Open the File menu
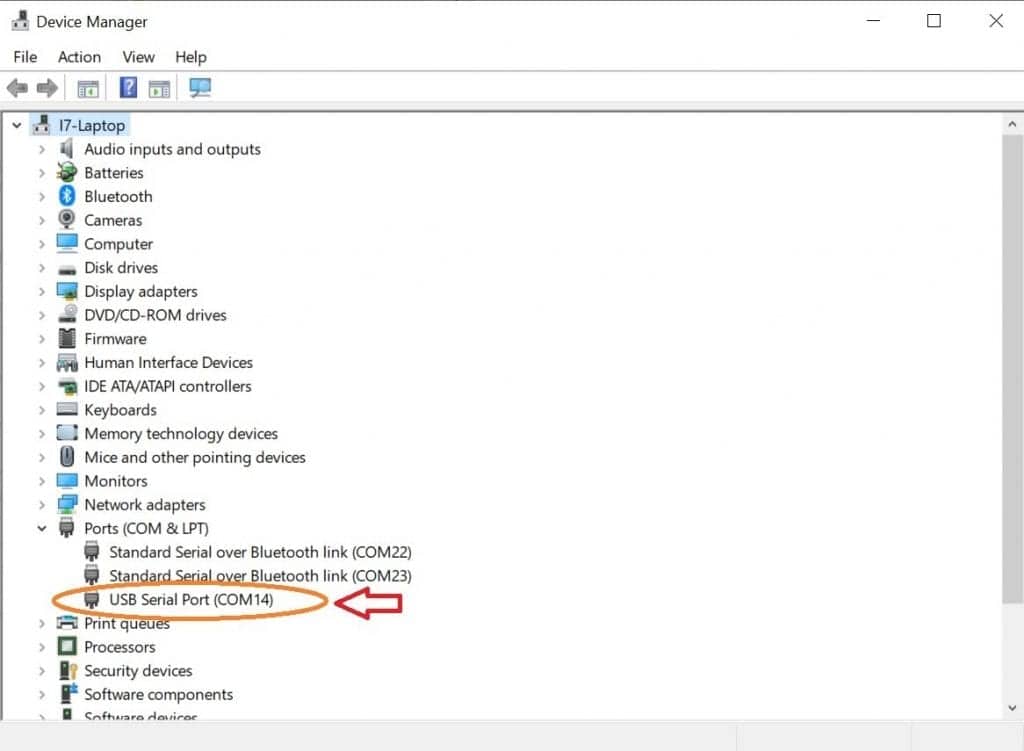Image resolution: width=1024 pixels, height=751 pixels. (x=25, y=57)
